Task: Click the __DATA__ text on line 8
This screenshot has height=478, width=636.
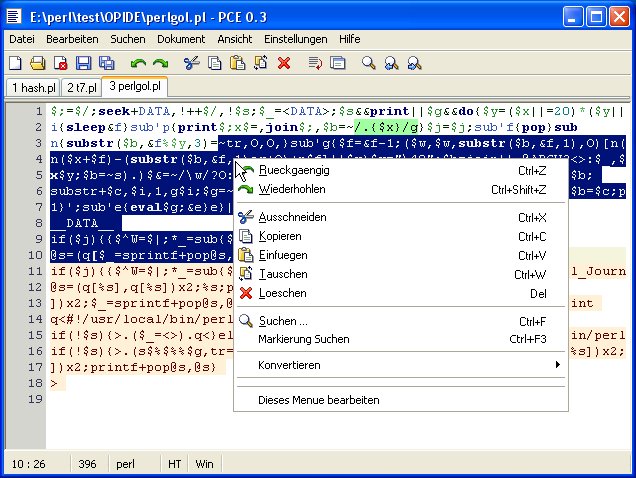Action: pos(82,223)
